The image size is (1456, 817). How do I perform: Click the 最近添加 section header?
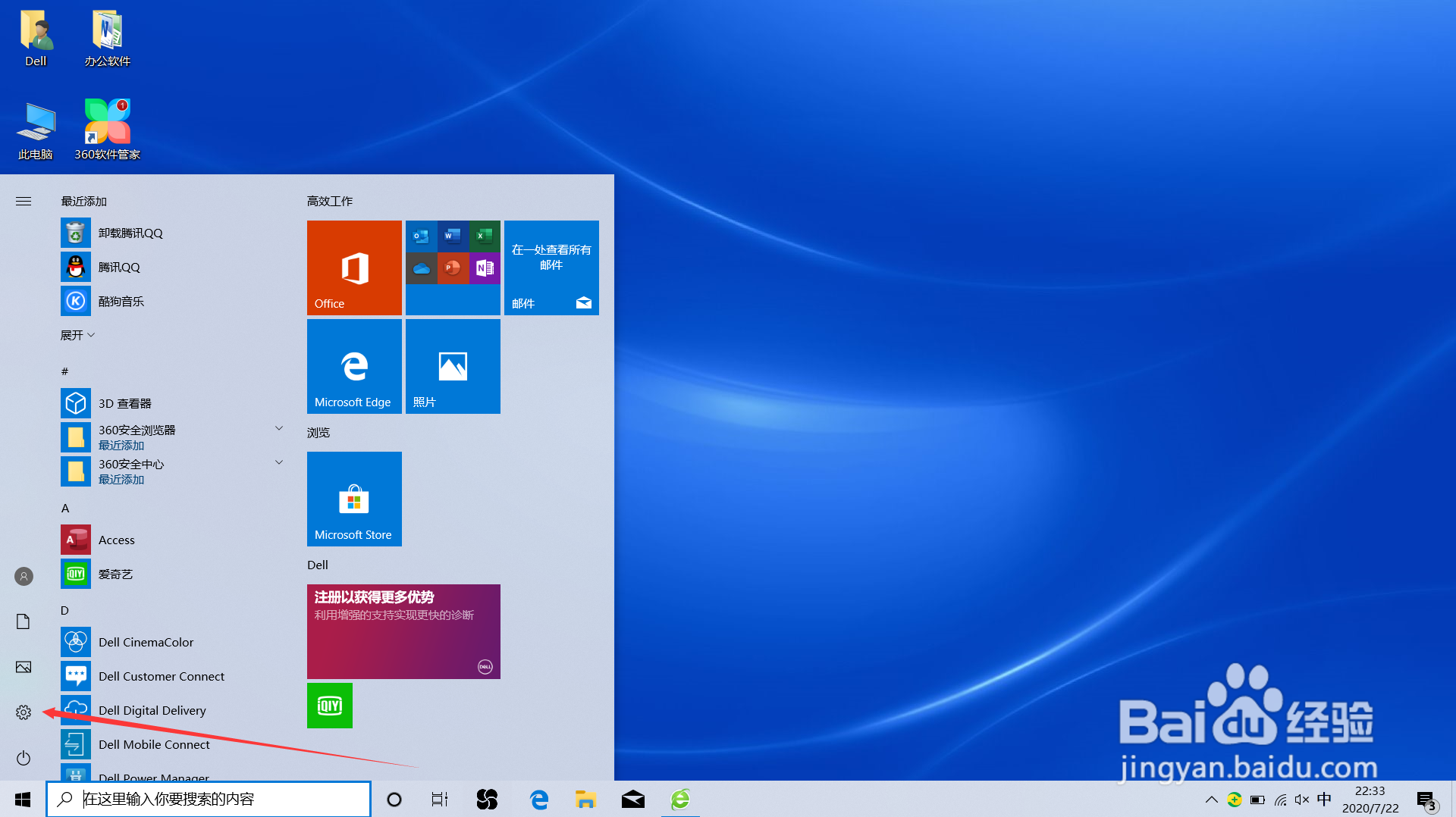click(83, 201)
